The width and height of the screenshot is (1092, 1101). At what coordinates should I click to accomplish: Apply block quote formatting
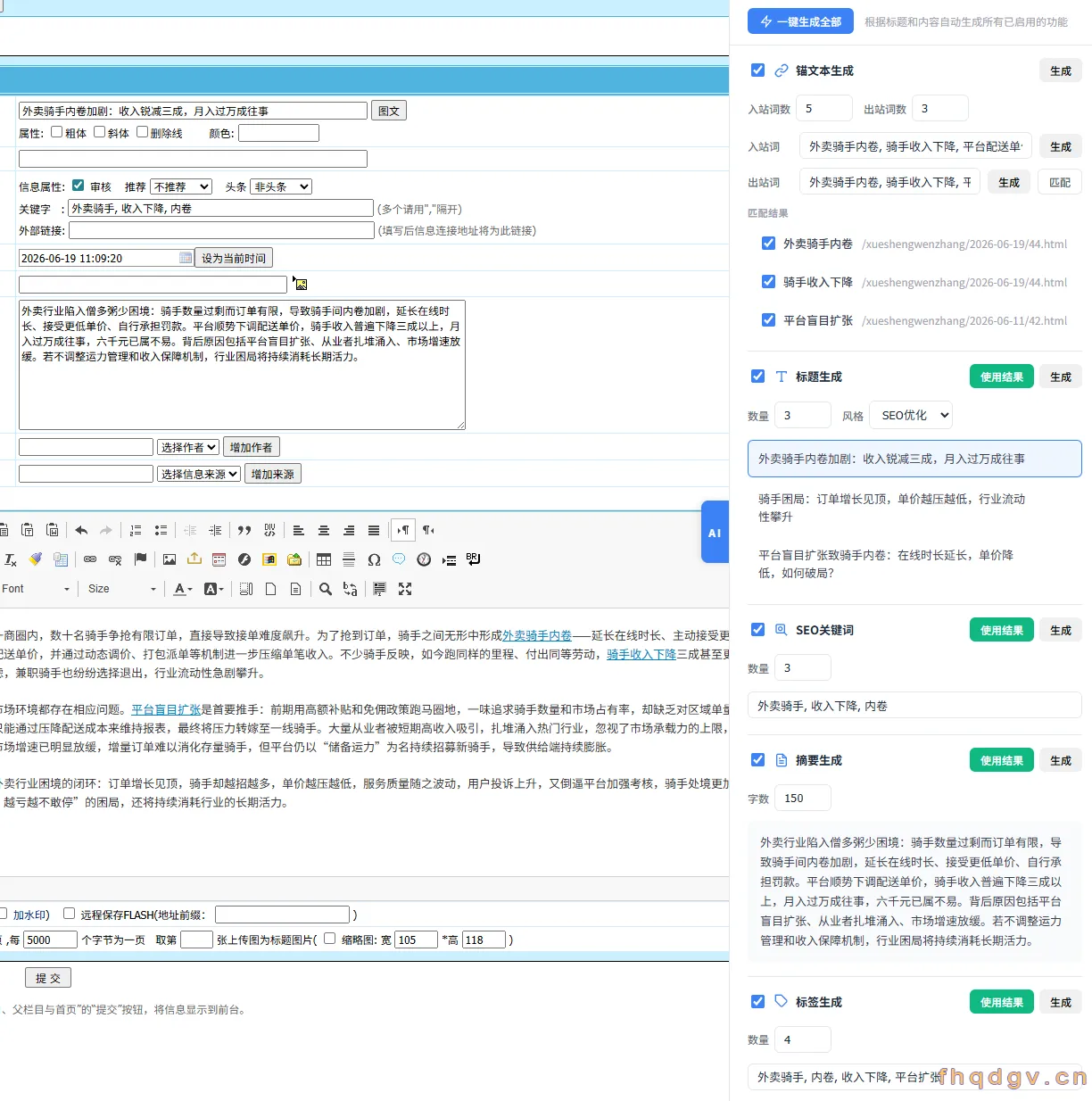click(244, 530)
